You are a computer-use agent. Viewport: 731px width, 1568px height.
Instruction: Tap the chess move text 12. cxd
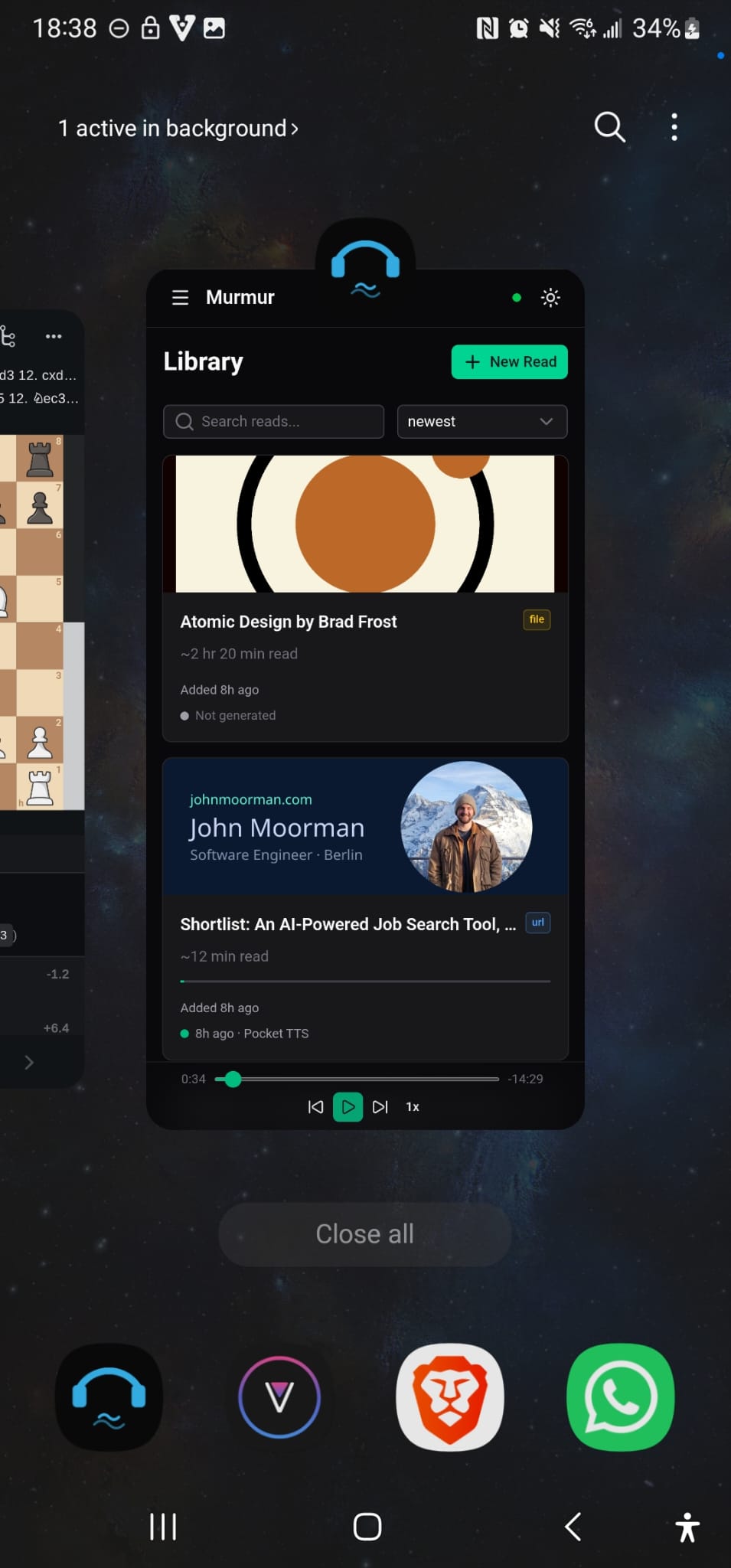[47, 375]
